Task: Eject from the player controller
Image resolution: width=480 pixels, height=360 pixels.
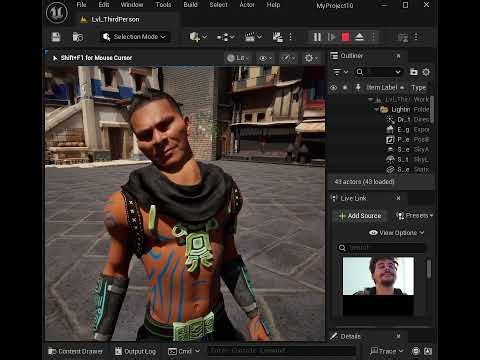Action: click(x=359, y=37)
